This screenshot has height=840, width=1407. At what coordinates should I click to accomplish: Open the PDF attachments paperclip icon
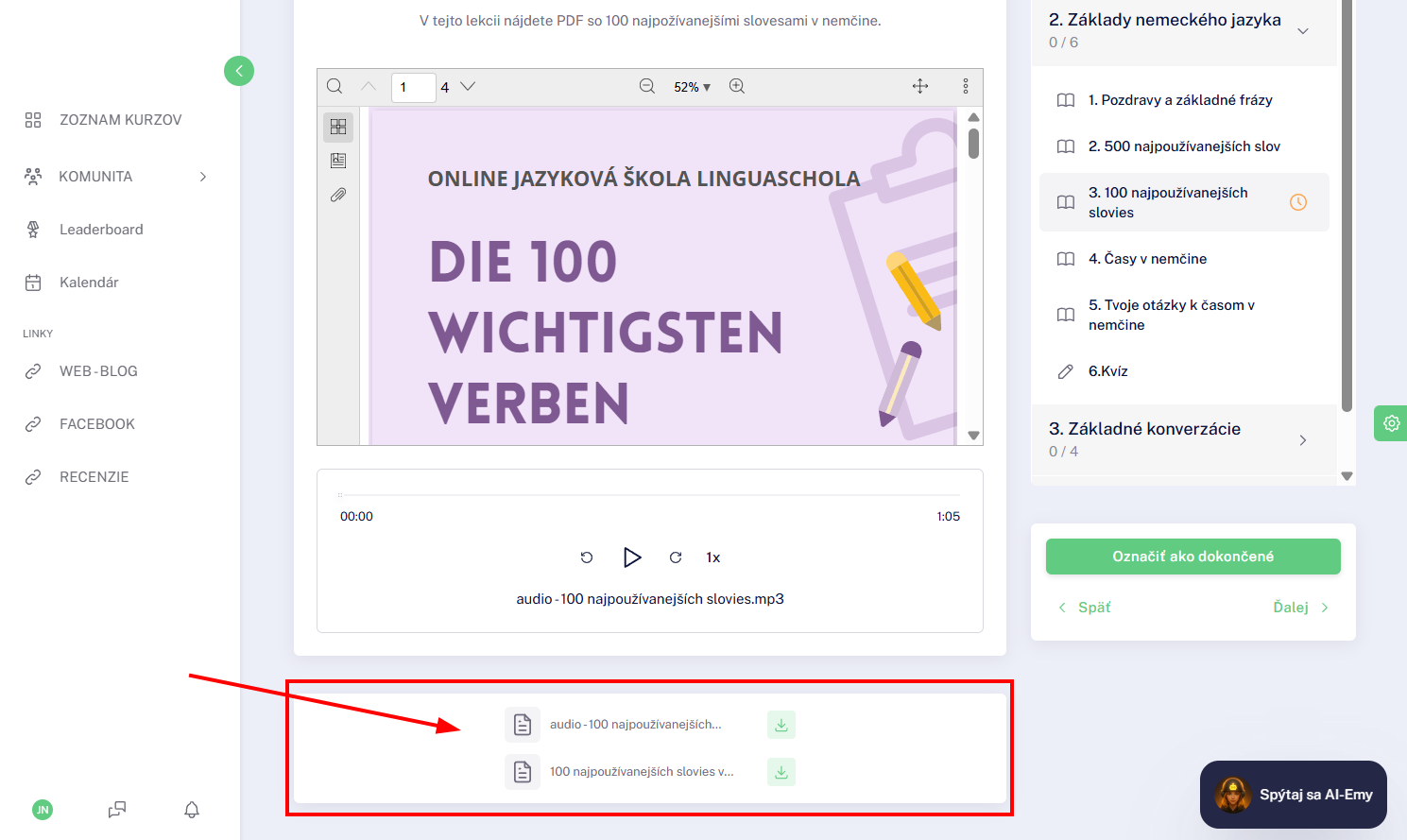click(338, 195)
